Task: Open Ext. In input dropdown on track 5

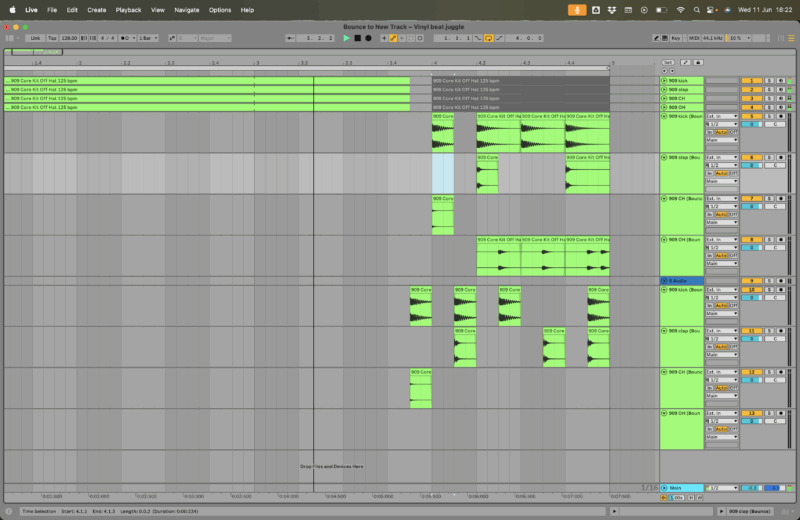Action: click(x=722, y=116)
